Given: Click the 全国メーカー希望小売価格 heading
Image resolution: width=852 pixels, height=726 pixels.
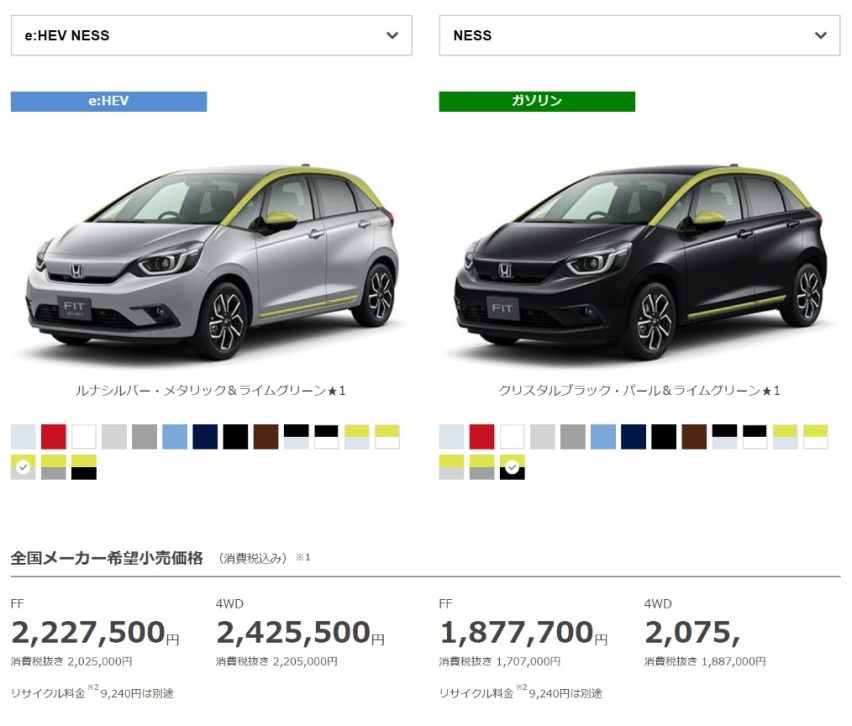Looking at the screenshot, I should click(x=107, y=558).
